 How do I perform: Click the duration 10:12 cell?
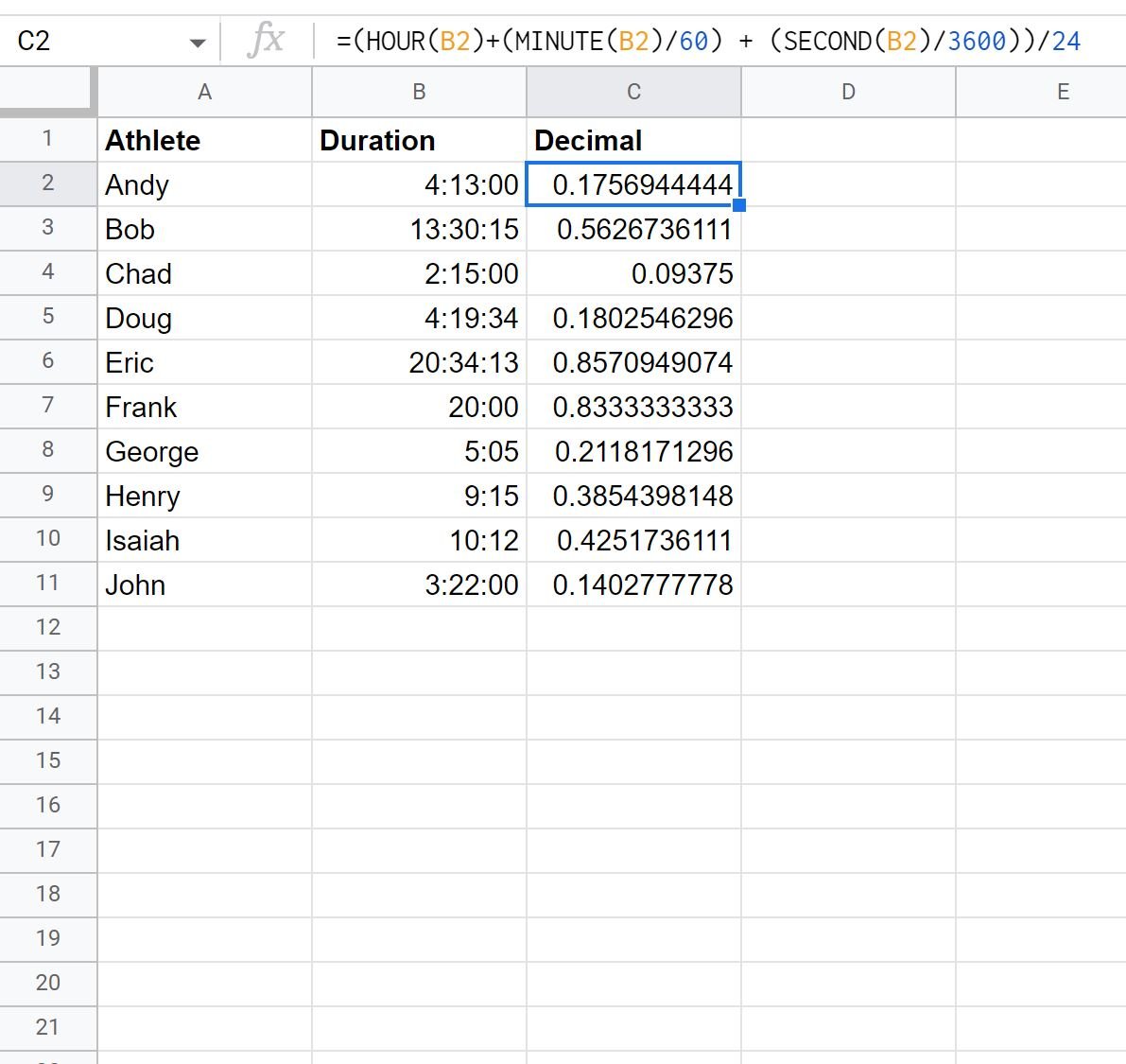pos(420,540)
